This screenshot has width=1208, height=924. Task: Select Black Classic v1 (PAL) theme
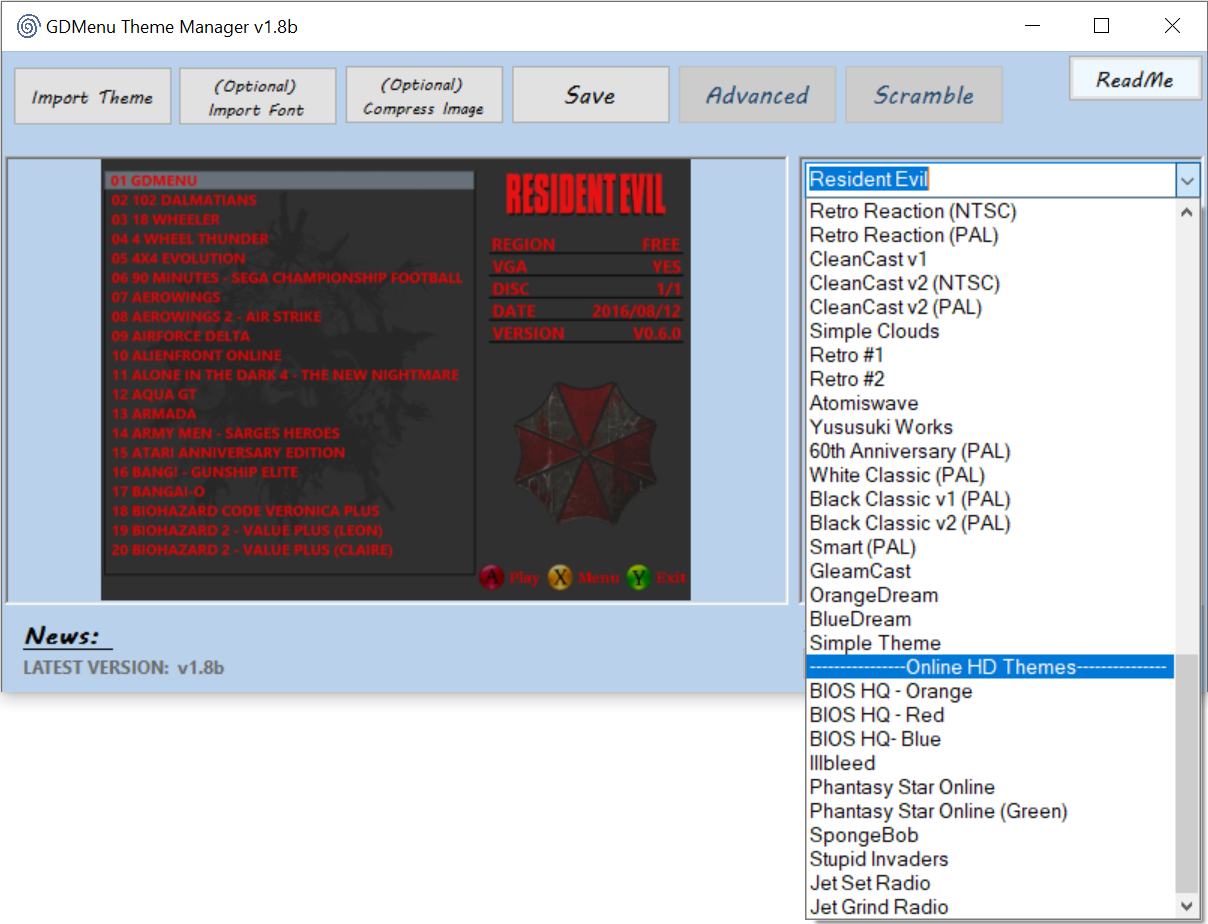click(990, 499)
